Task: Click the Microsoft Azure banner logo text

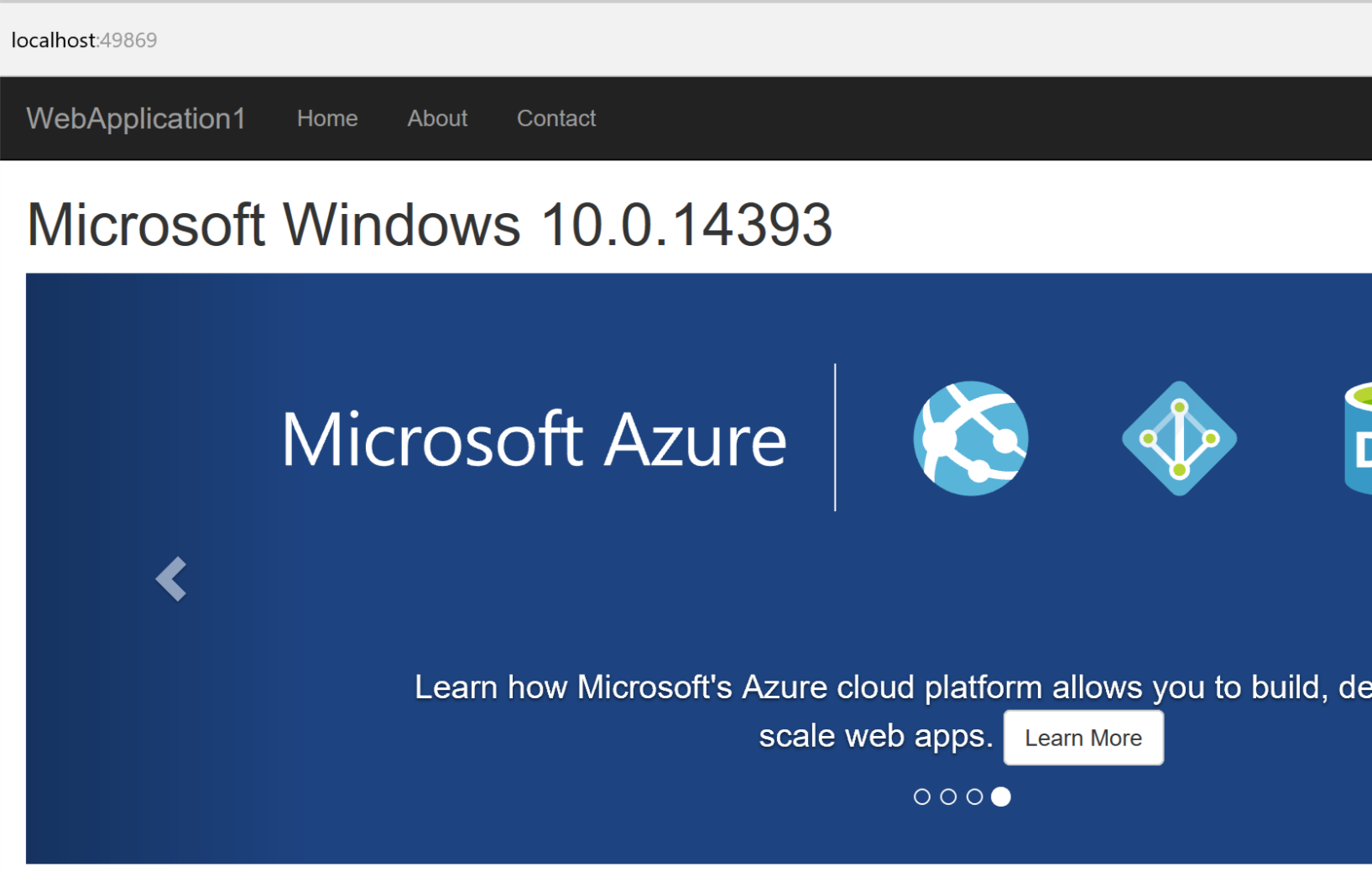Action: [x=534, y=438]
